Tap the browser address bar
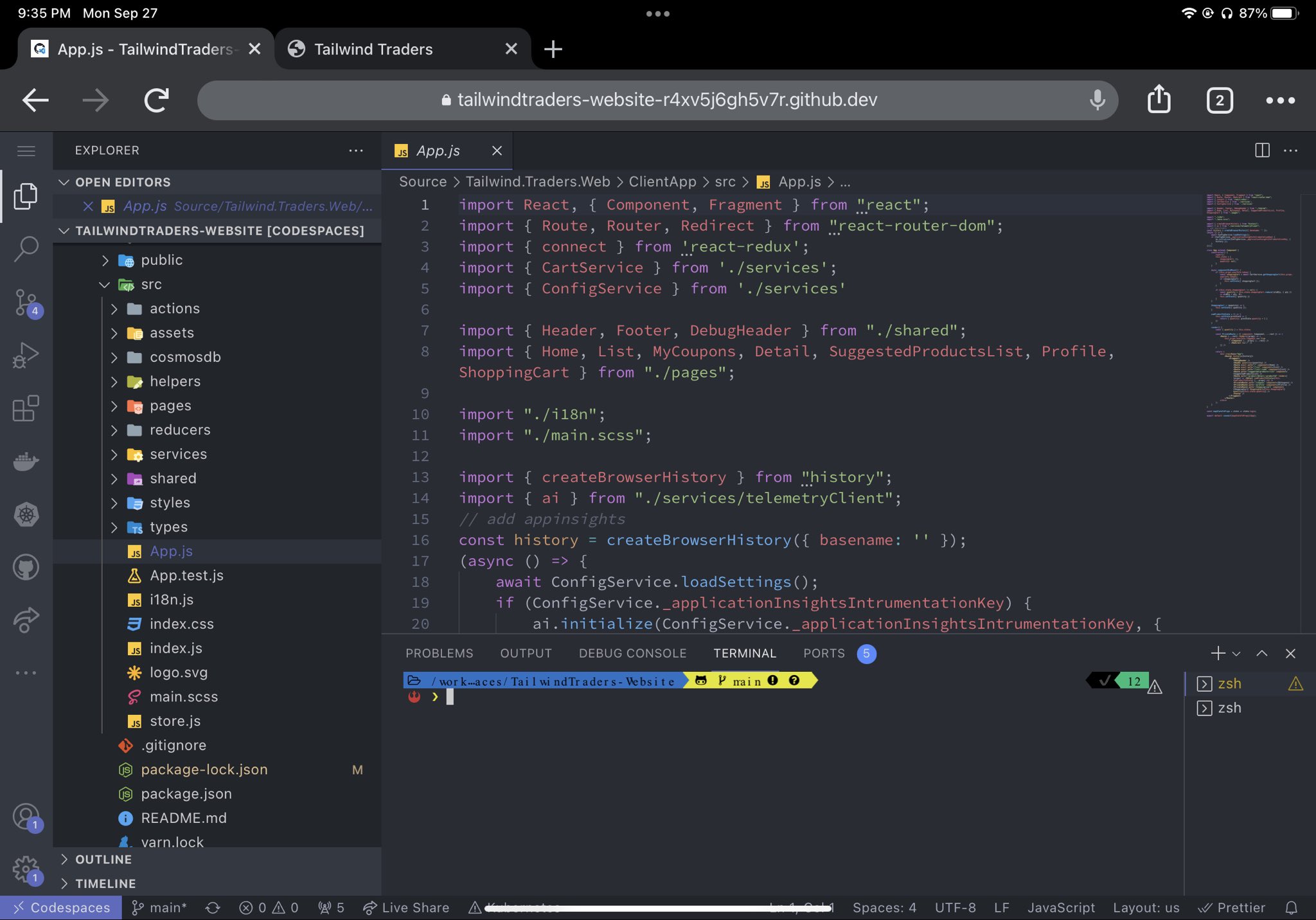Viewport: 1316px width, 920px height. point(657,100)
